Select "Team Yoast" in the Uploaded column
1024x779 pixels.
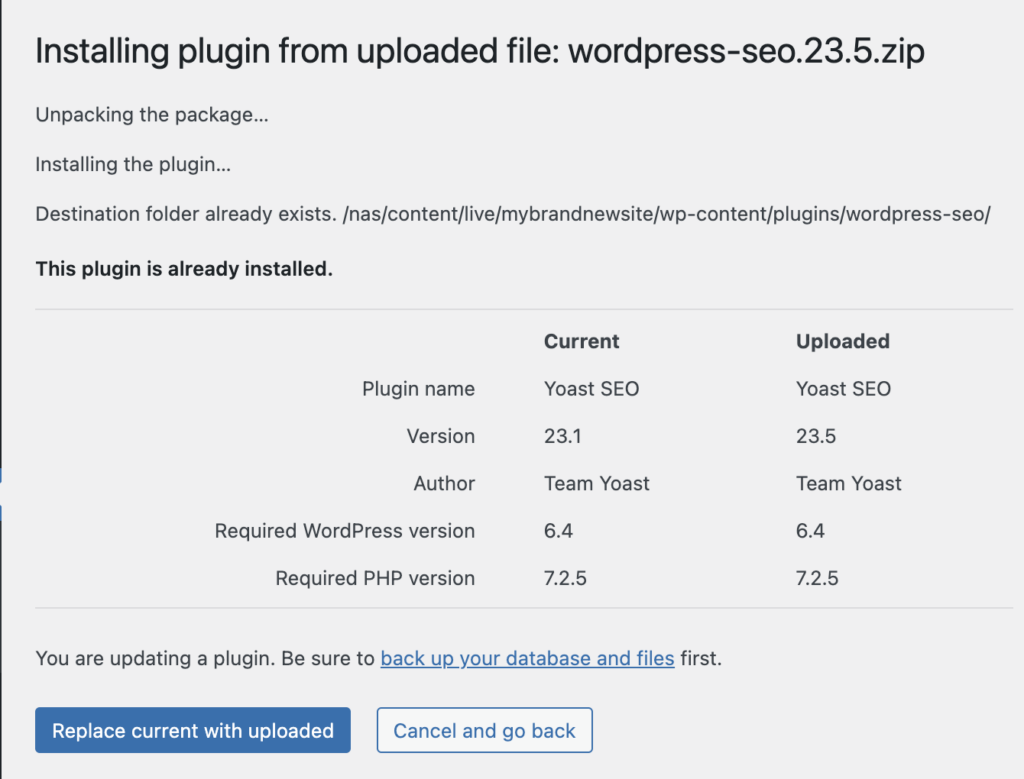pos(848,483)
